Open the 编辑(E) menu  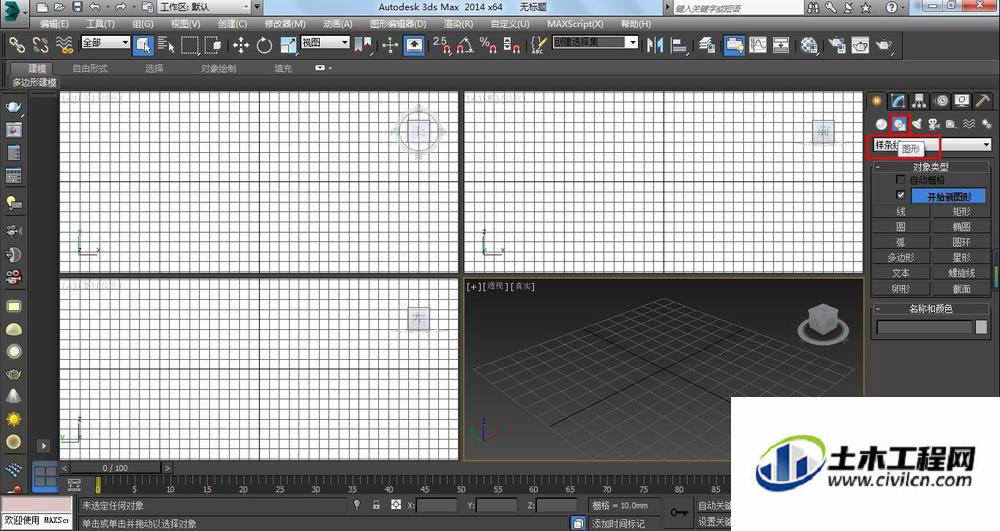pyautogui.click(x=54, y=24)
